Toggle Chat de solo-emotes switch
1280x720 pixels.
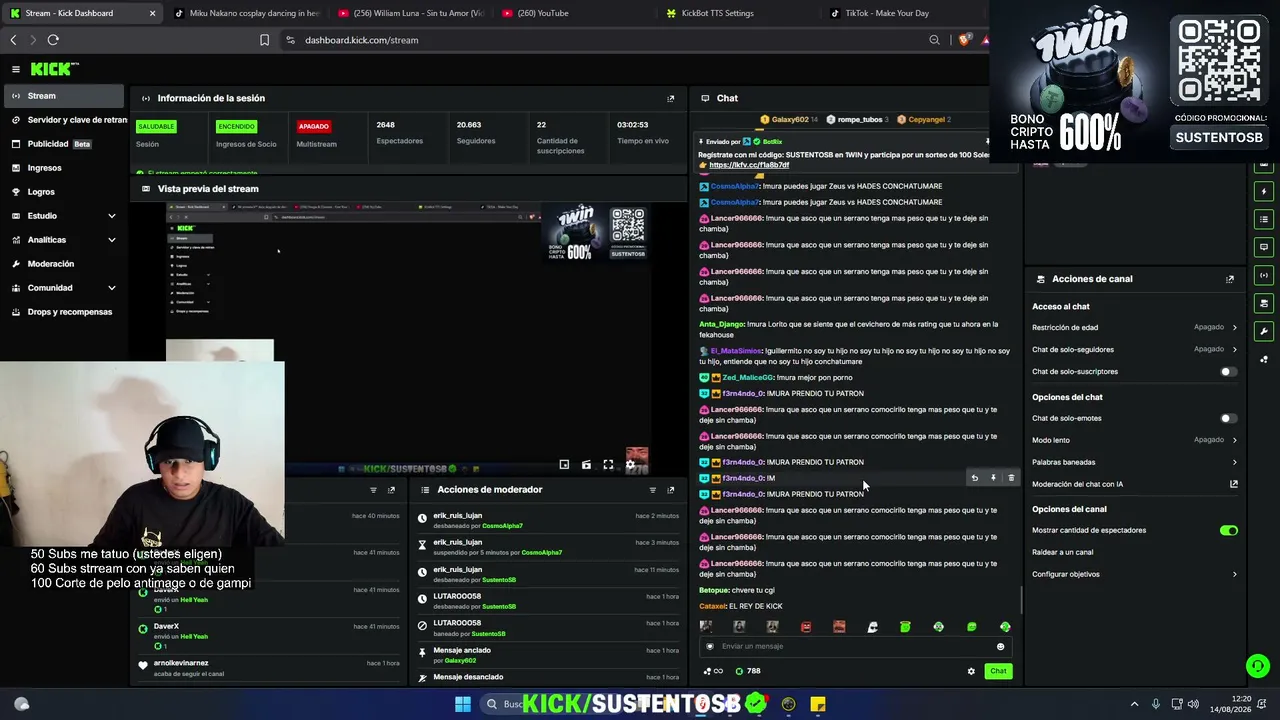coord(1228,418)
